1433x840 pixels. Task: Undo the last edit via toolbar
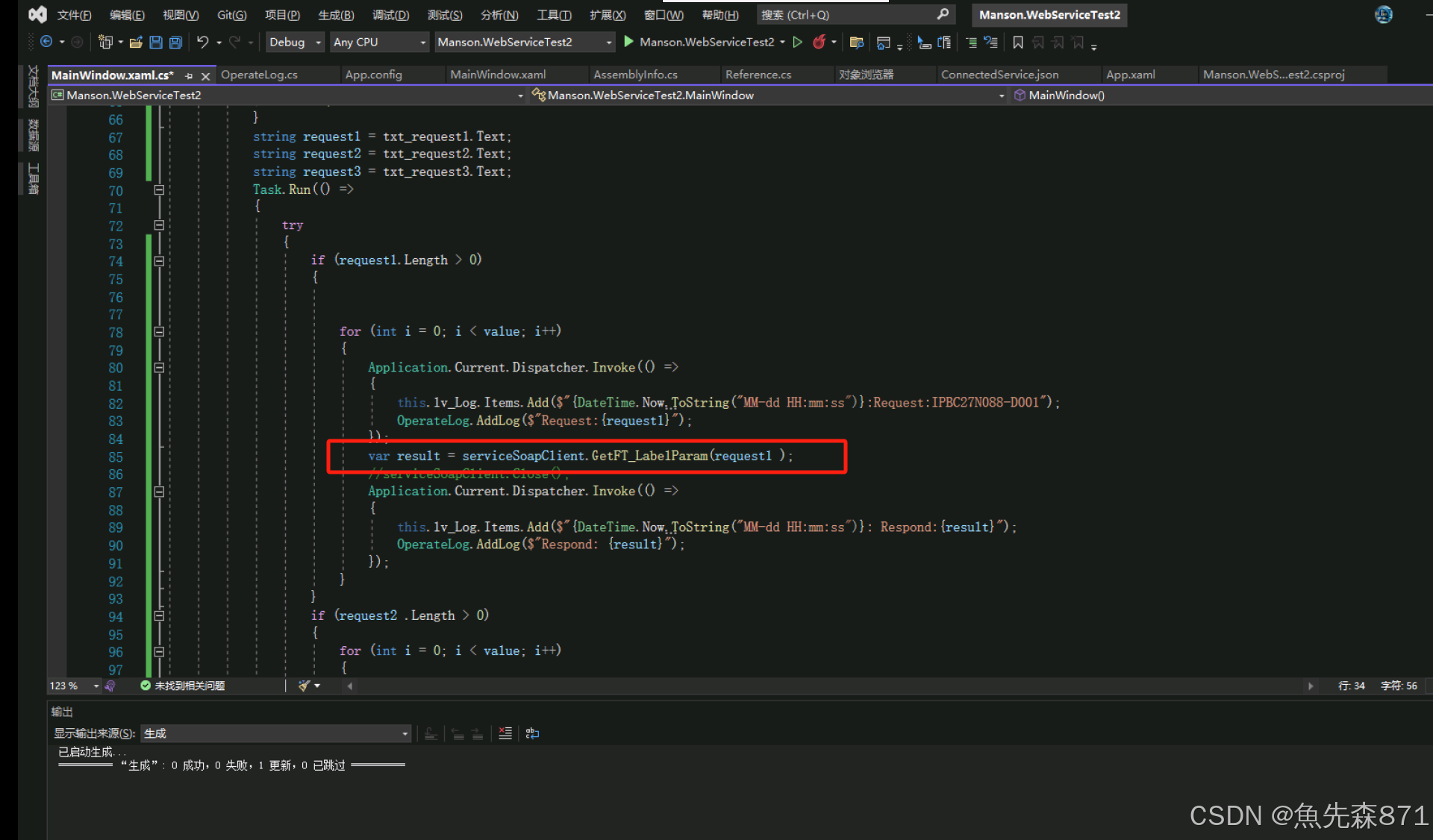[202, 42]
